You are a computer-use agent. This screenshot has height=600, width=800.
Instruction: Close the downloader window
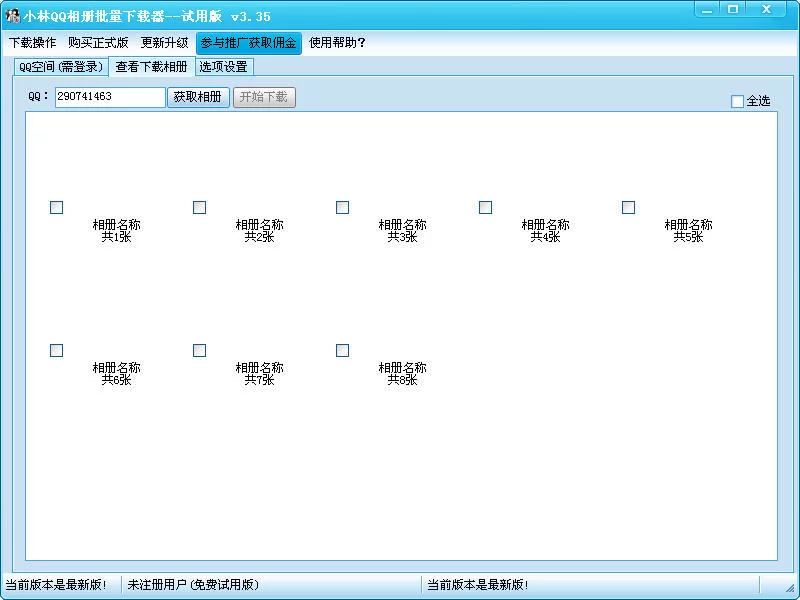pyautogui.click(x=766, y=10)
